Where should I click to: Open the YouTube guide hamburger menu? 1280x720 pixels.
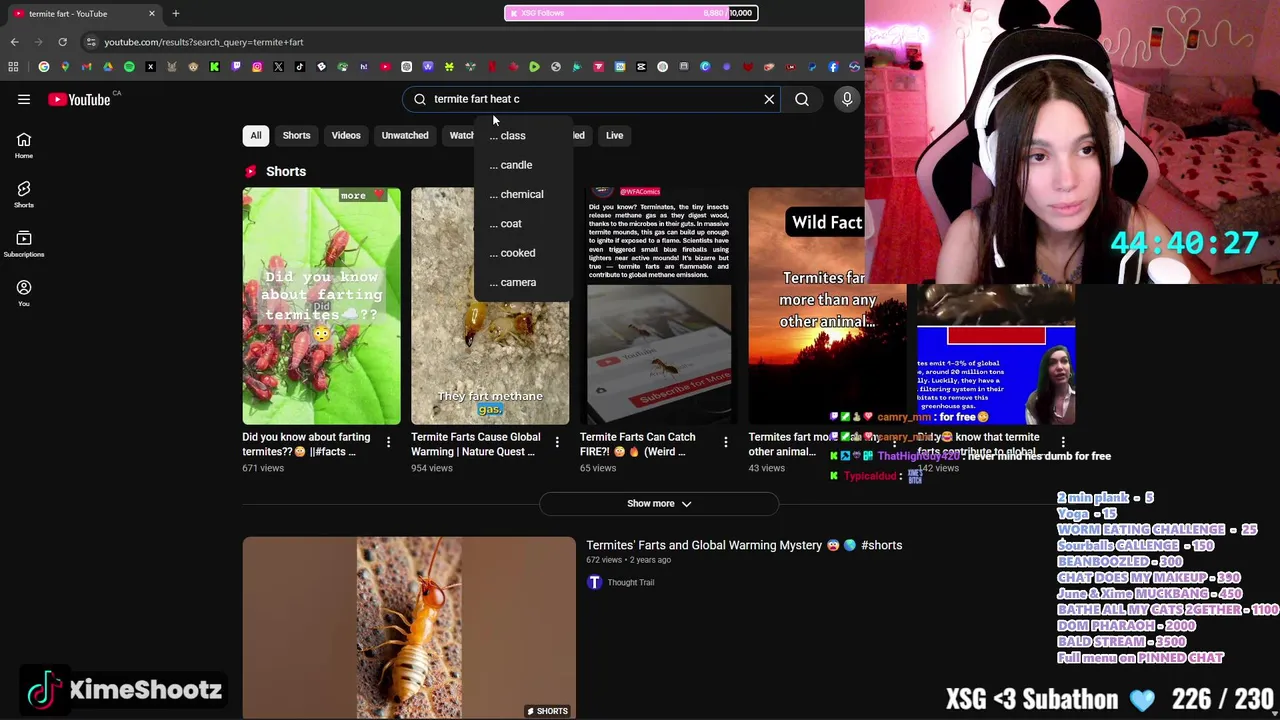24,99
